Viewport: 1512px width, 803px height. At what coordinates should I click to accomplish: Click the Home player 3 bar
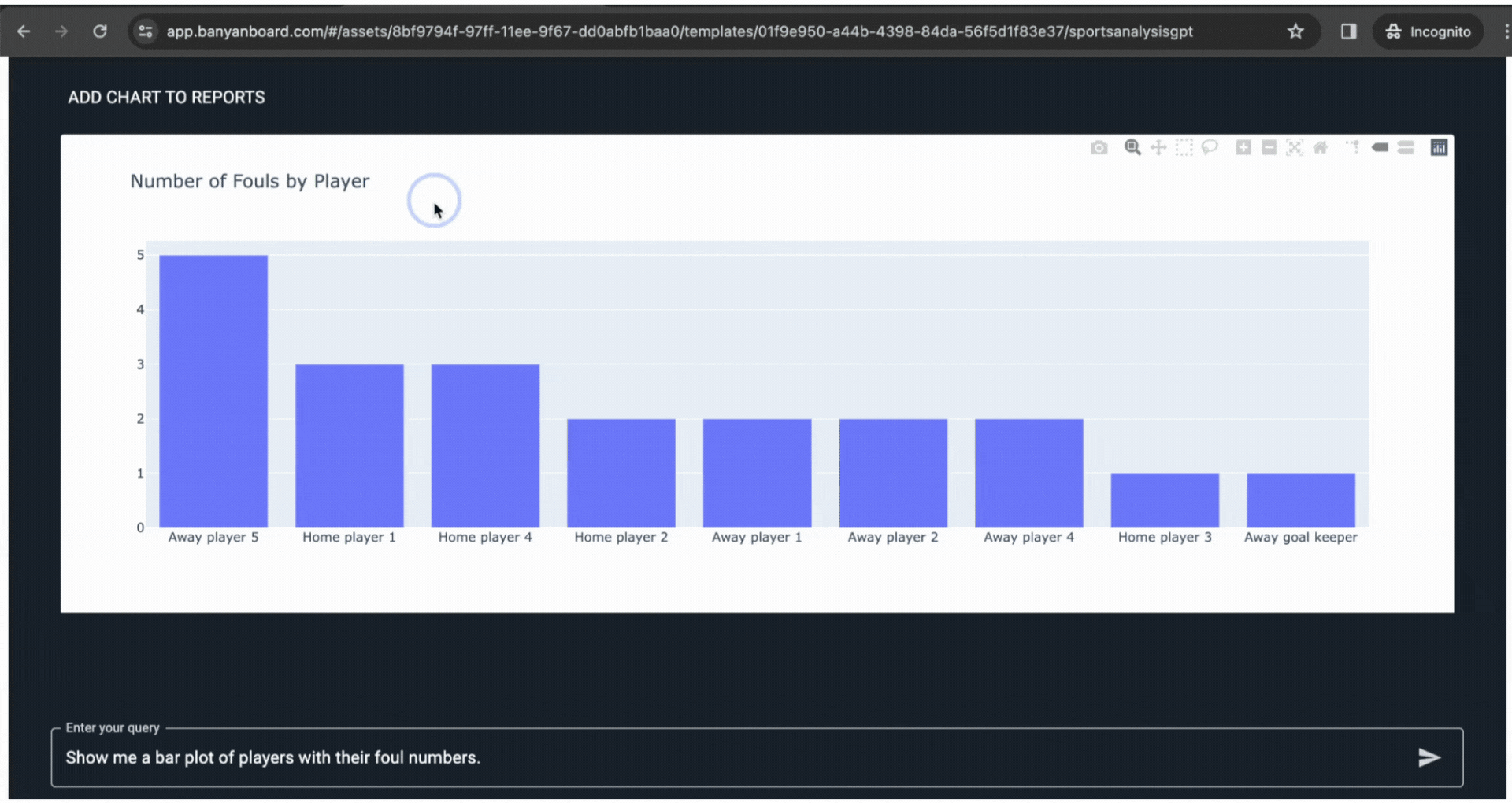click(1165, 501)
